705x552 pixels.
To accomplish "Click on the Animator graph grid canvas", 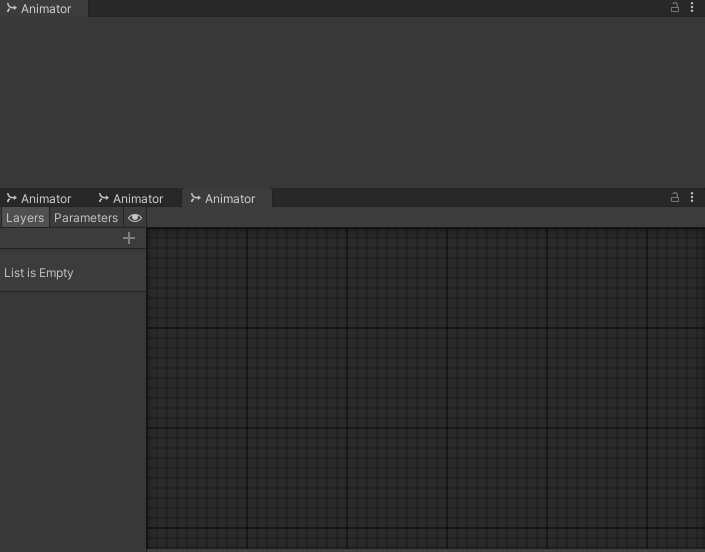I will [426, 388].
